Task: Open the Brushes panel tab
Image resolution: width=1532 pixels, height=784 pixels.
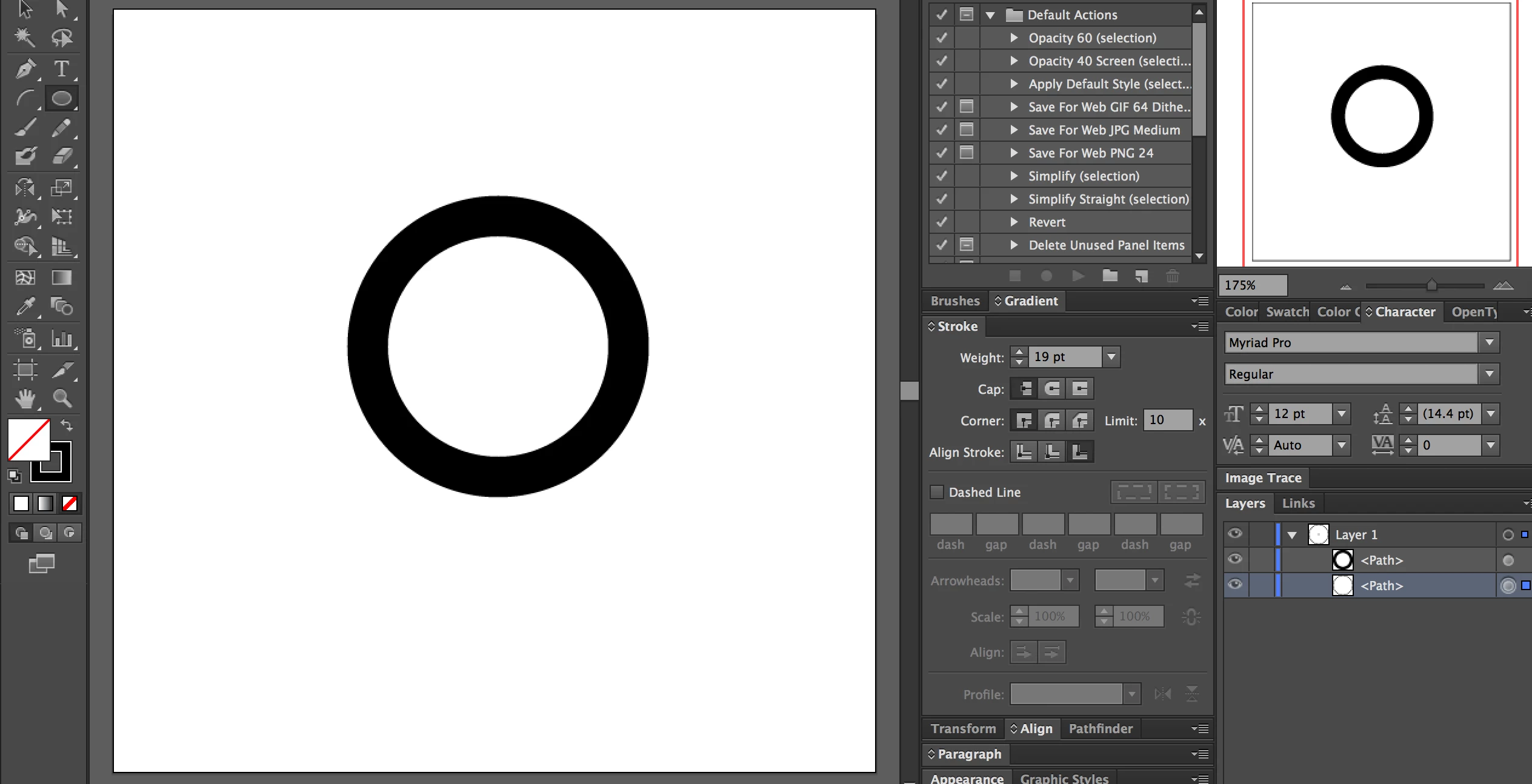Action: [955, 301]
